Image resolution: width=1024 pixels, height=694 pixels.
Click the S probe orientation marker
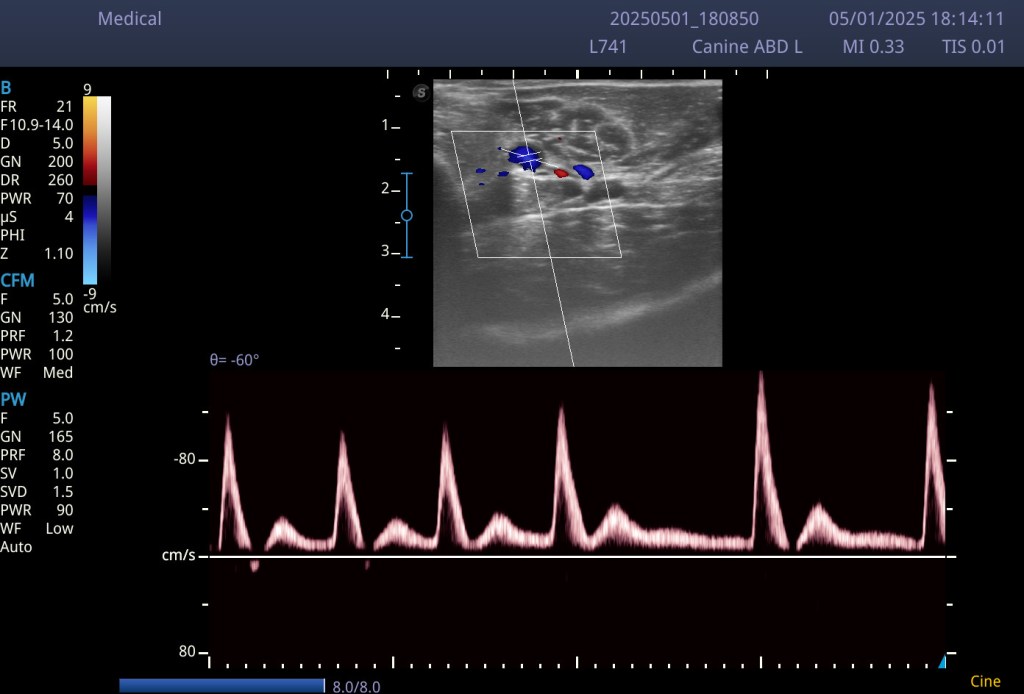click(x=421, y=93)
